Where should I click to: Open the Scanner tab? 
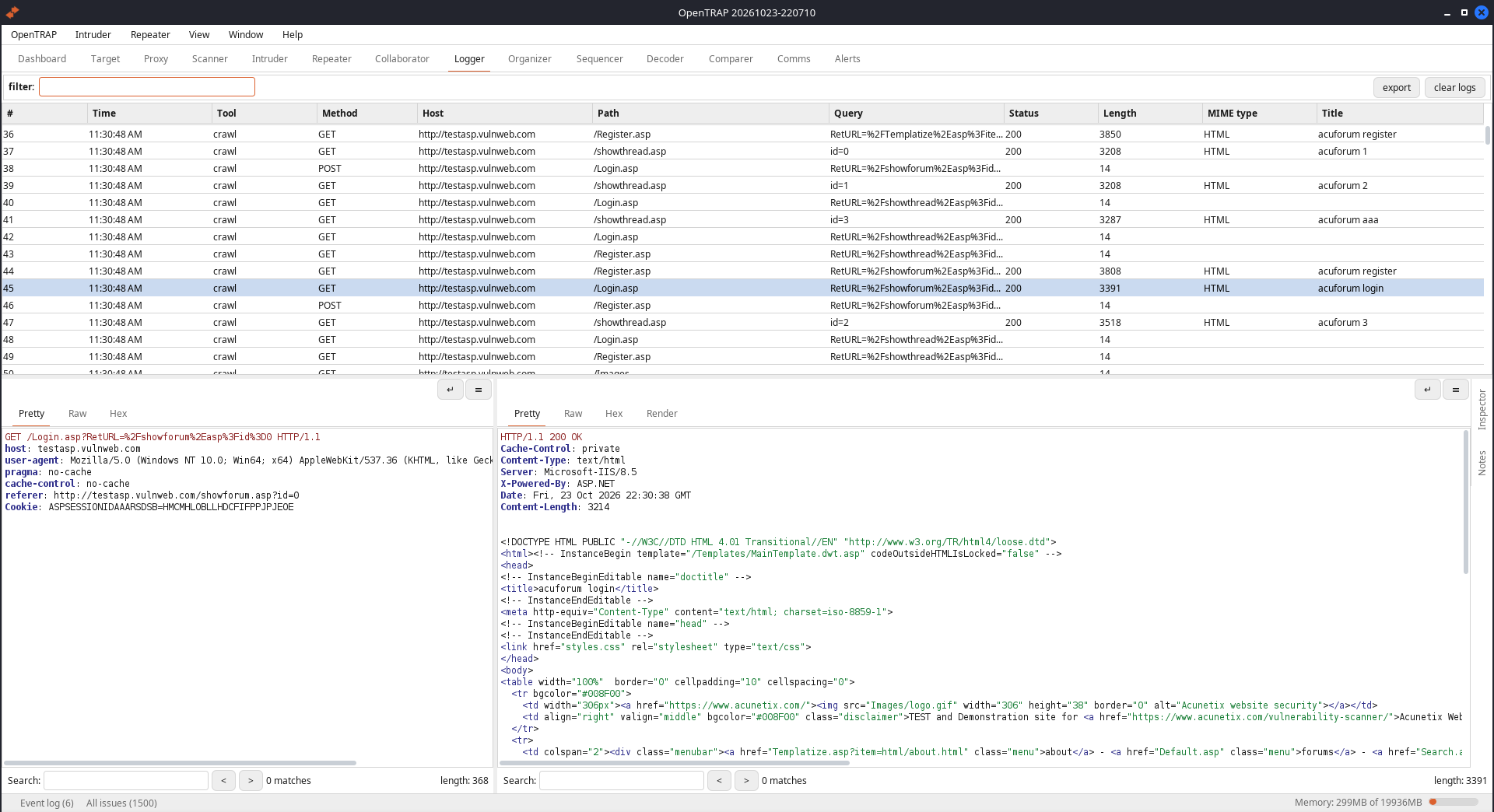click(x=209, y=59)
